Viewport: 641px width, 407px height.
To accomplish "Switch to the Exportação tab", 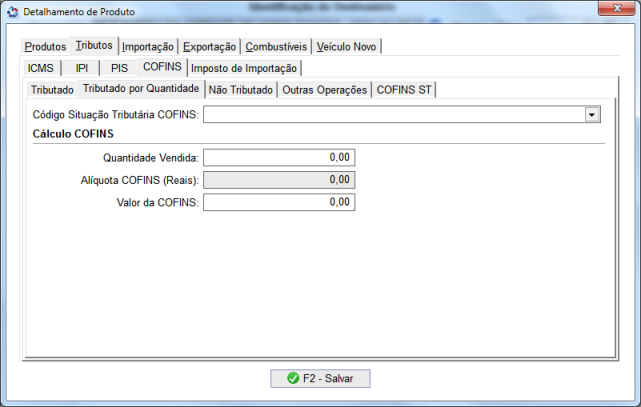I will (x=209, y=47).
